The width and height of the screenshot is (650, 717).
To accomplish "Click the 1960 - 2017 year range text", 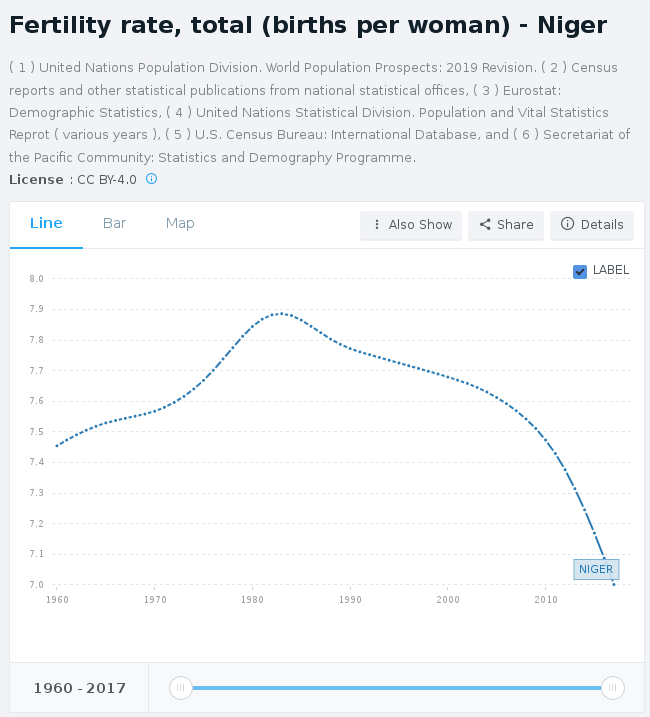I will coord(79,688).
